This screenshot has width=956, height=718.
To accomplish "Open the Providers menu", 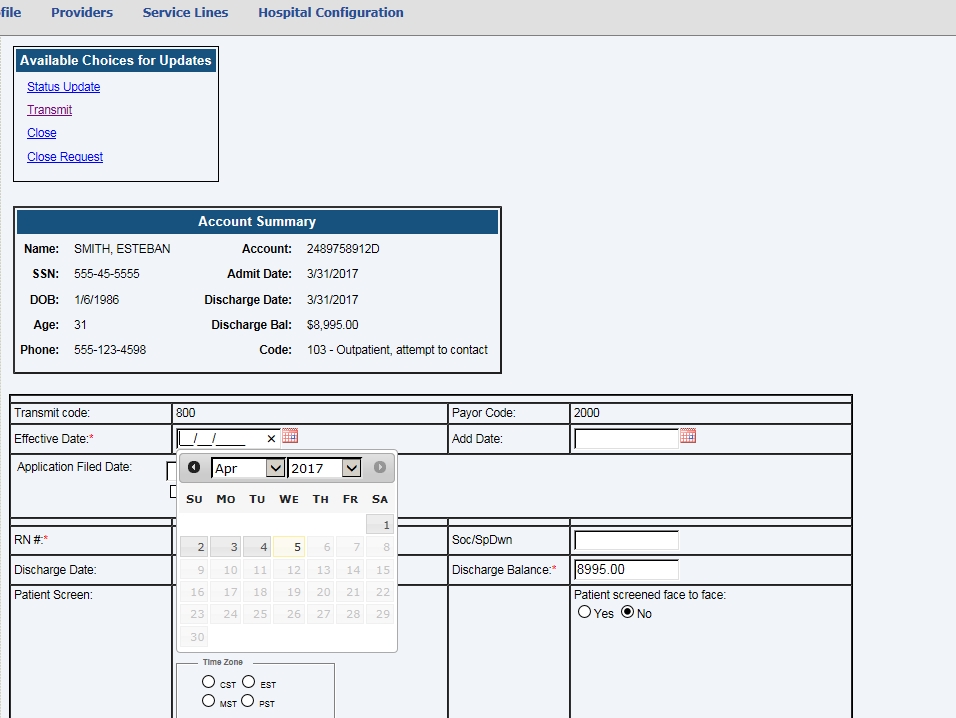I will 82,13.
